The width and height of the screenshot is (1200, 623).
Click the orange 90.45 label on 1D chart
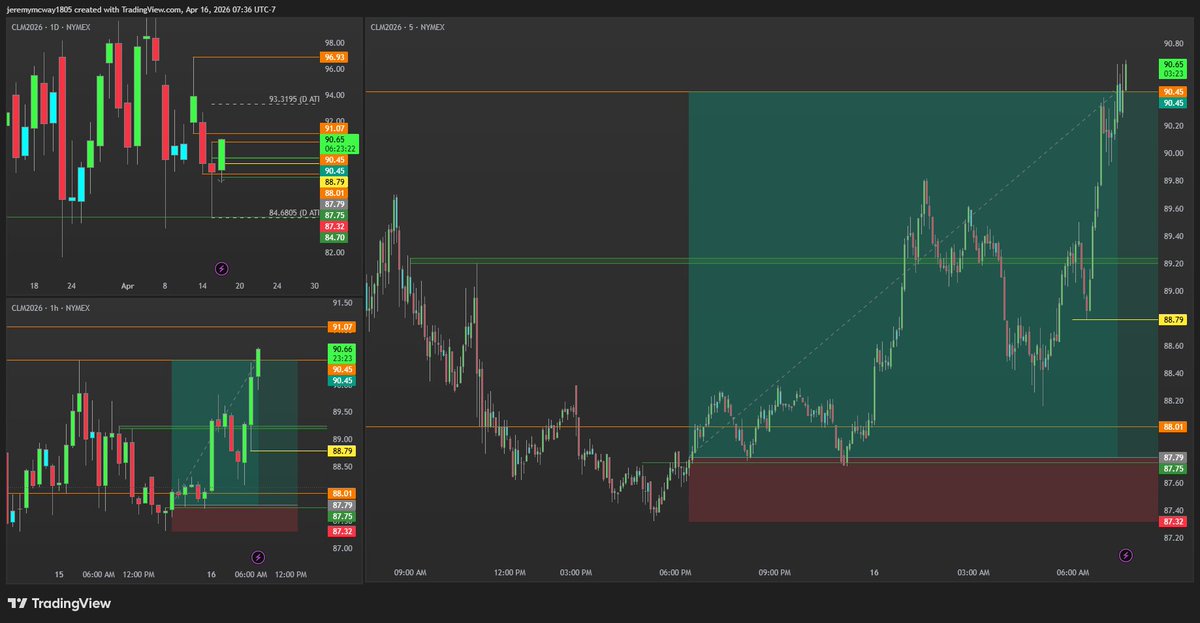pyautogui.click(x=334, y=160)
